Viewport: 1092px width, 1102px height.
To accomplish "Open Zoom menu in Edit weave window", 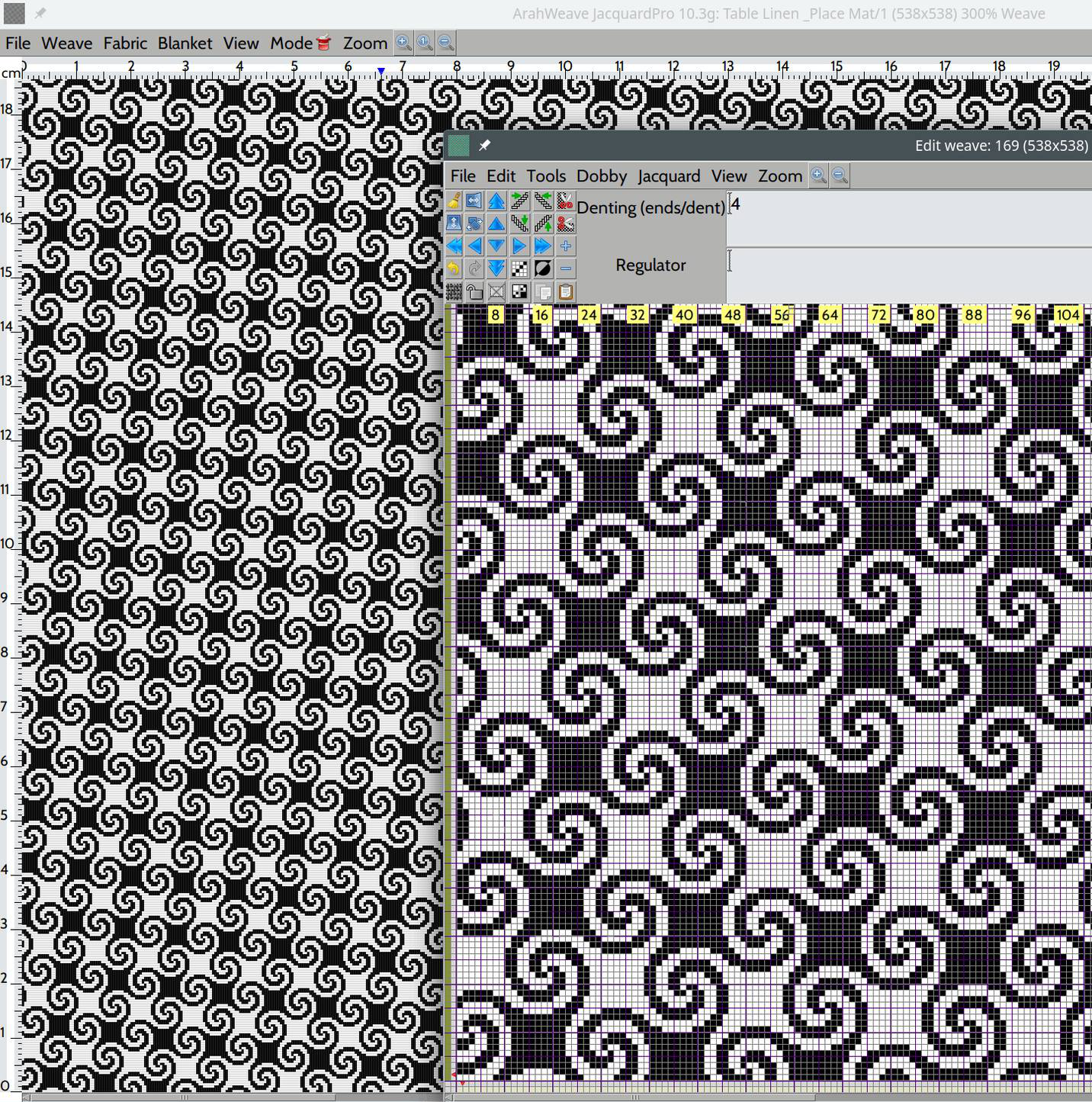I will (779, 176).
